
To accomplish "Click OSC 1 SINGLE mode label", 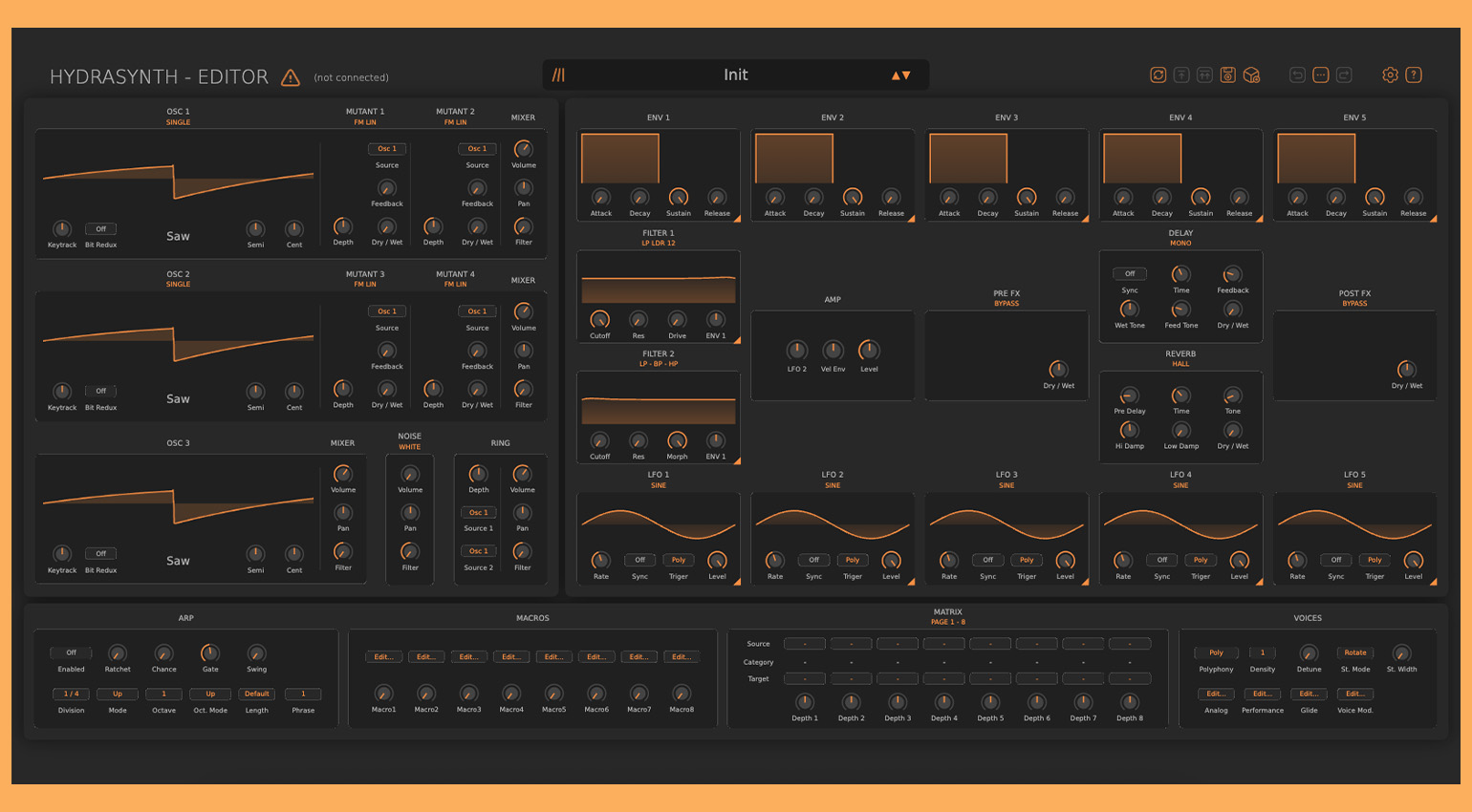I will pos(178,122).
